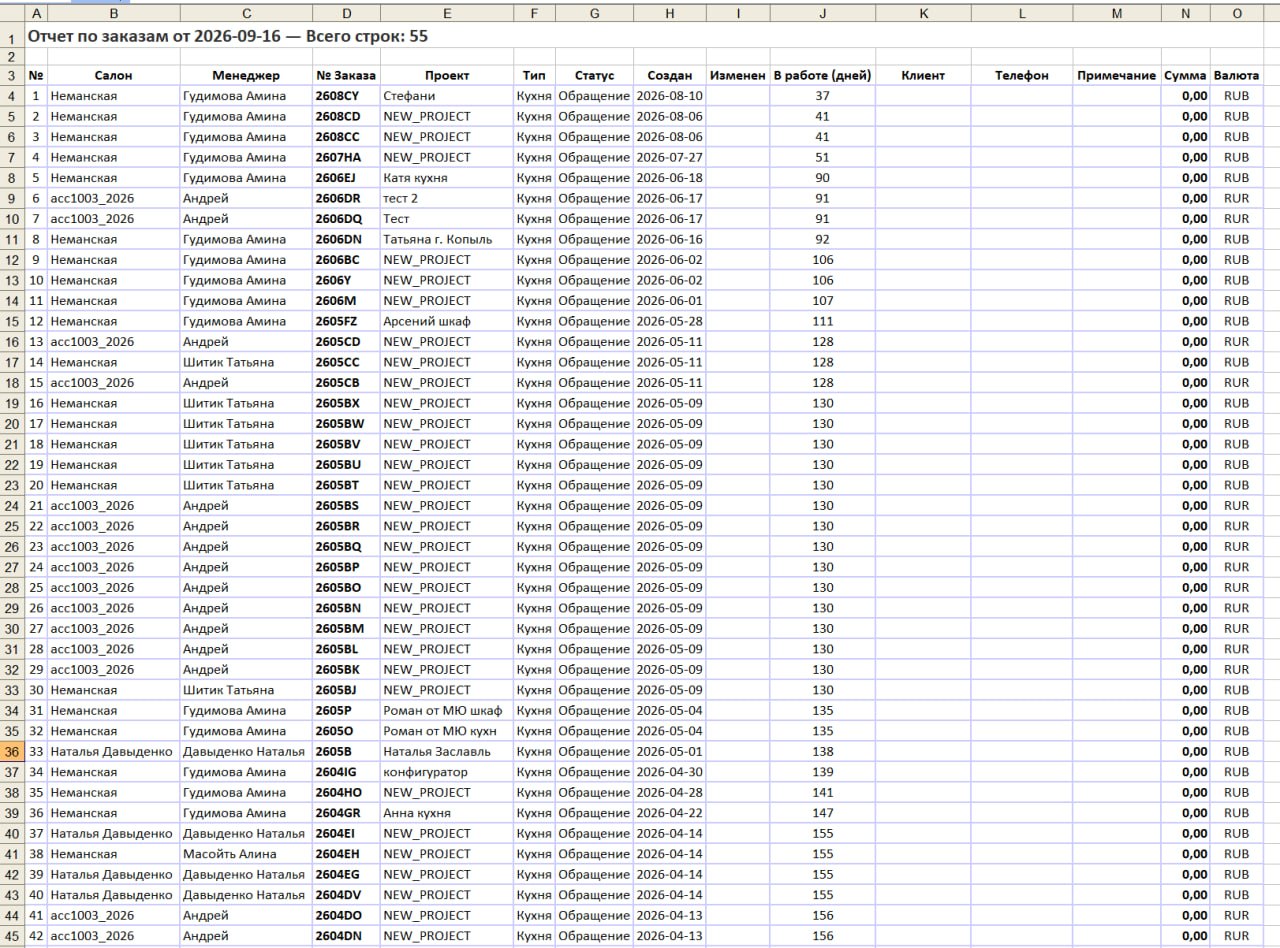The height and width of the screenshot is (948, 1280).
Task: Click the 'Валюта' column header cell
Action: tap(1237, 75)
